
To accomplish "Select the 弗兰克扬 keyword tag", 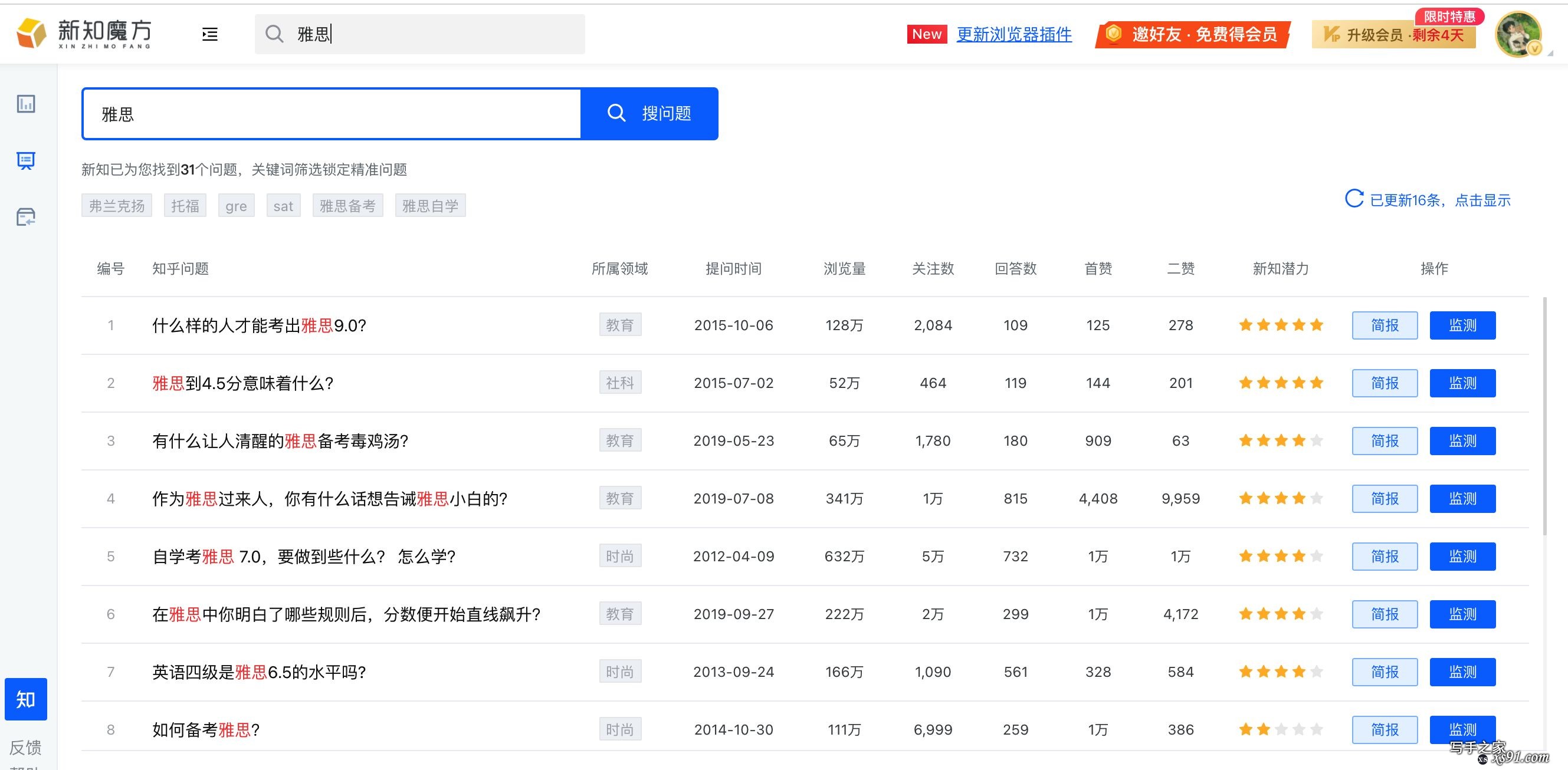I will 117,206.
